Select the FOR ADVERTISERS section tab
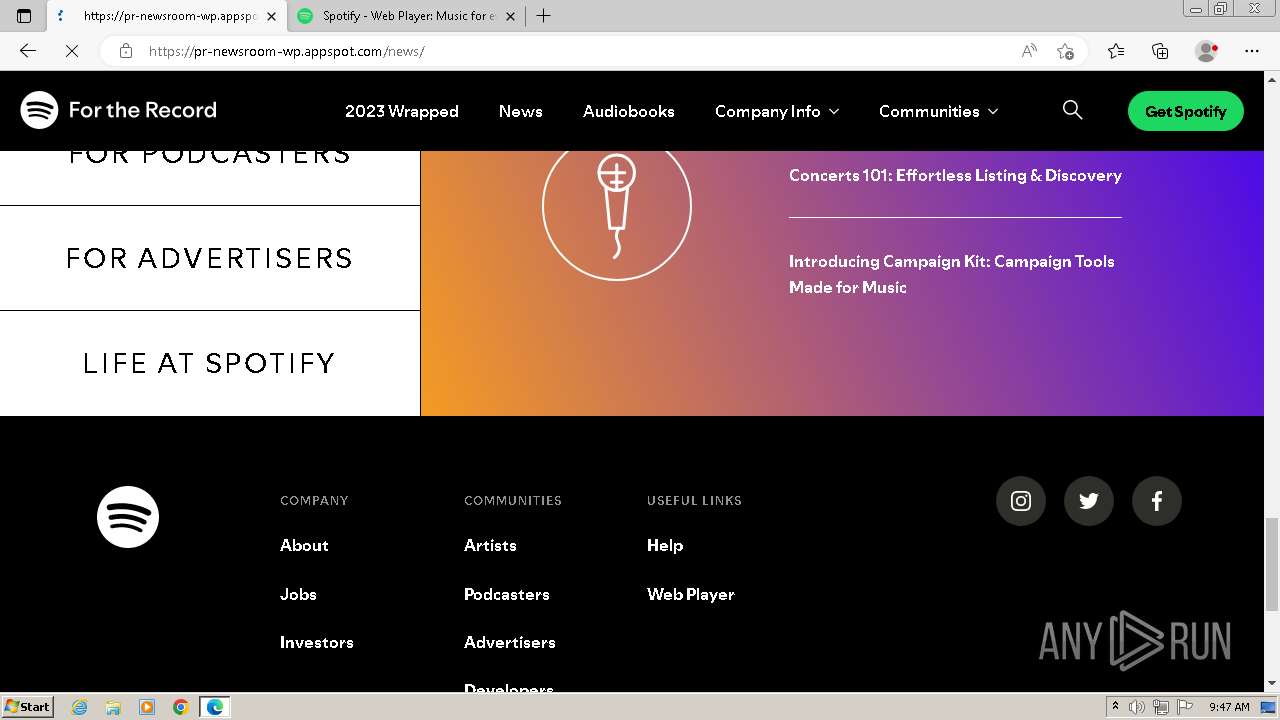Screen dimensions: 1280x720 [x=210, y=258]
